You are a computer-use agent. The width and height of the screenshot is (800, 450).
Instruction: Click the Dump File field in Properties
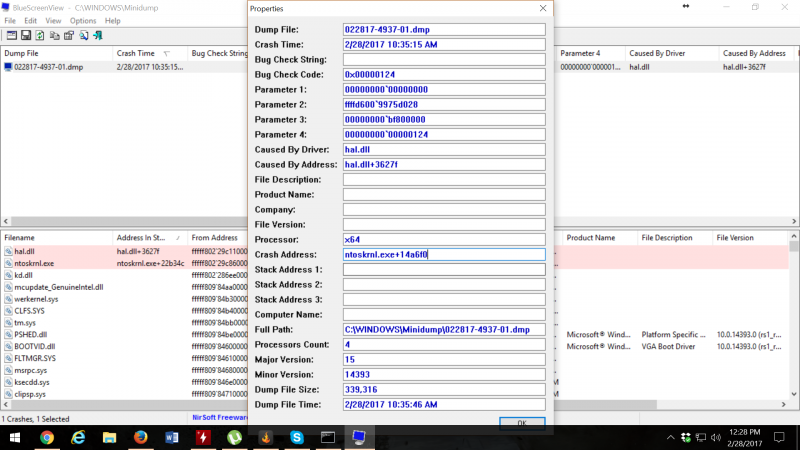click(444, 30)
